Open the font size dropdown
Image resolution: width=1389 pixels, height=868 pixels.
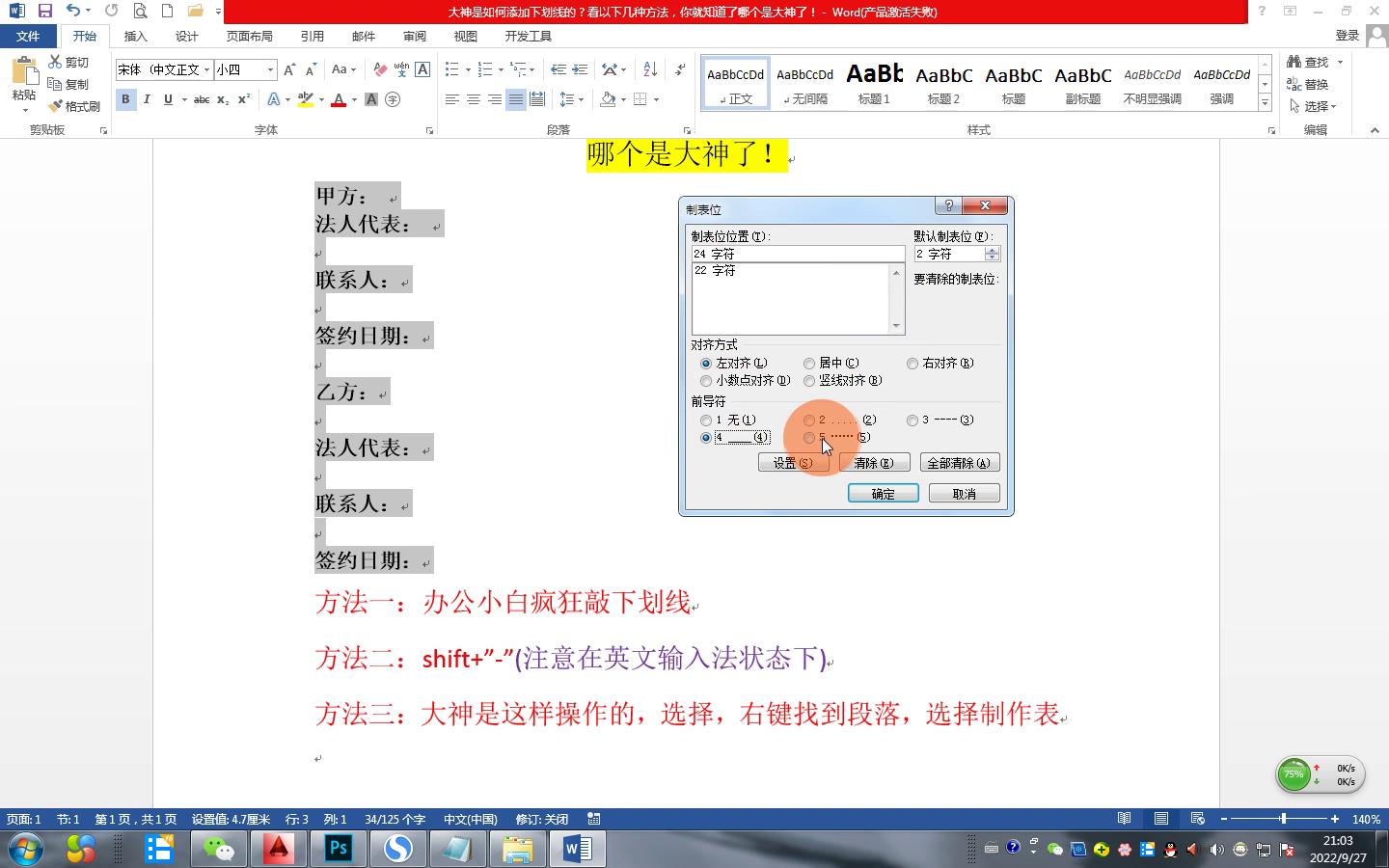point(270,69)
